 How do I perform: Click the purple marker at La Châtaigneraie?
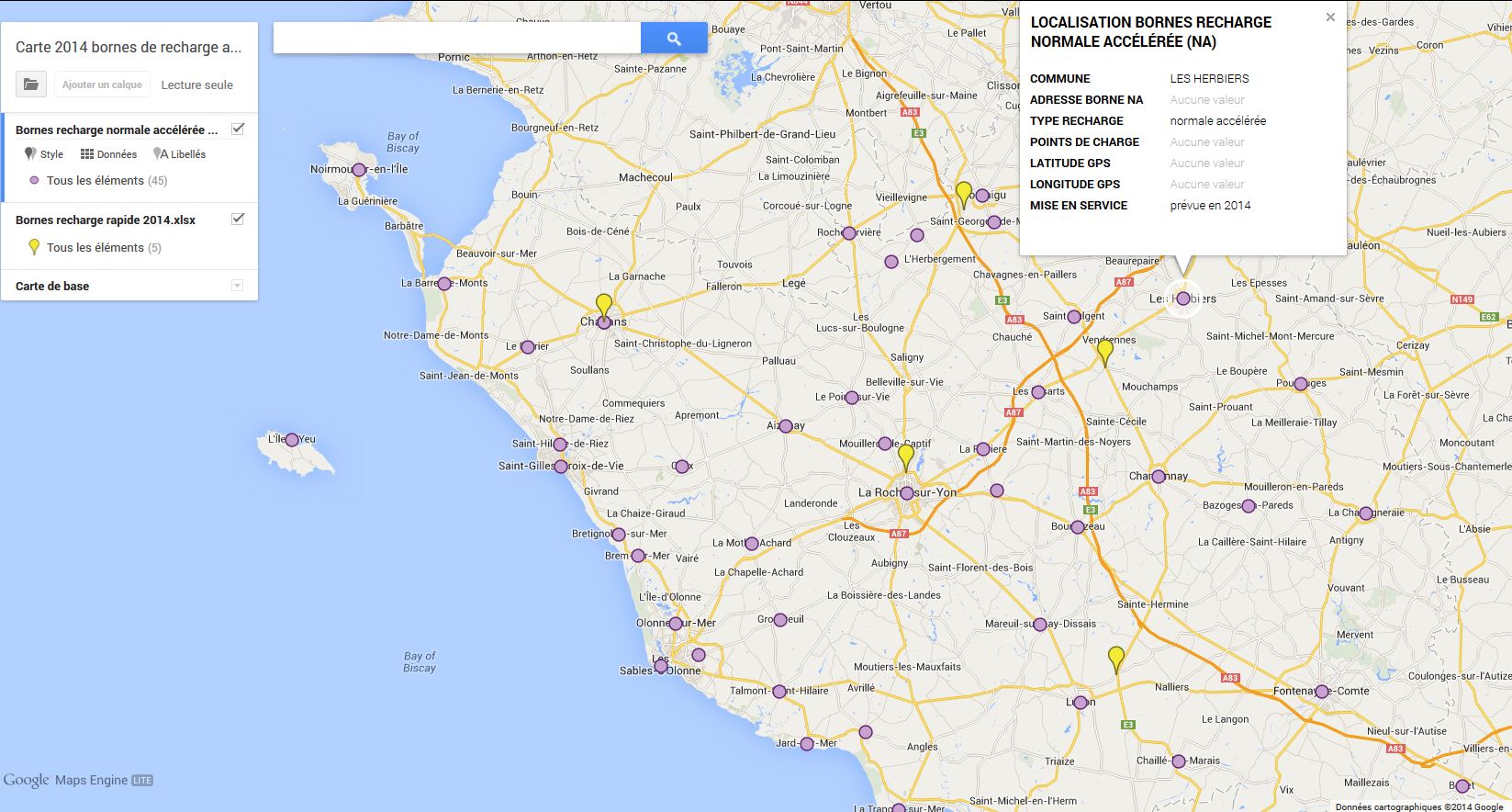pos(1366,513)
